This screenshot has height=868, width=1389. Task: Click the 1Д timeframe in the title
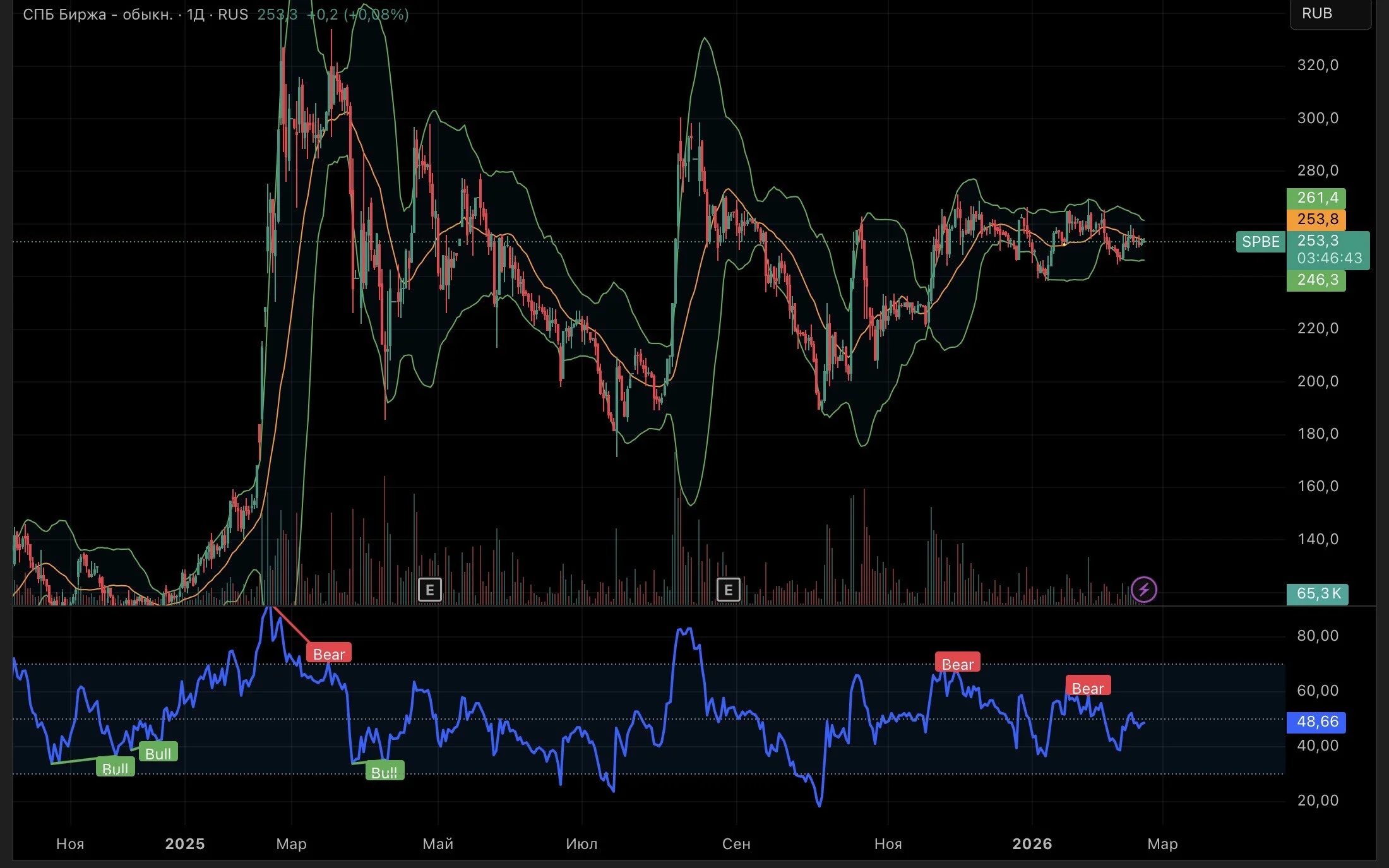(x=196, y=15)
